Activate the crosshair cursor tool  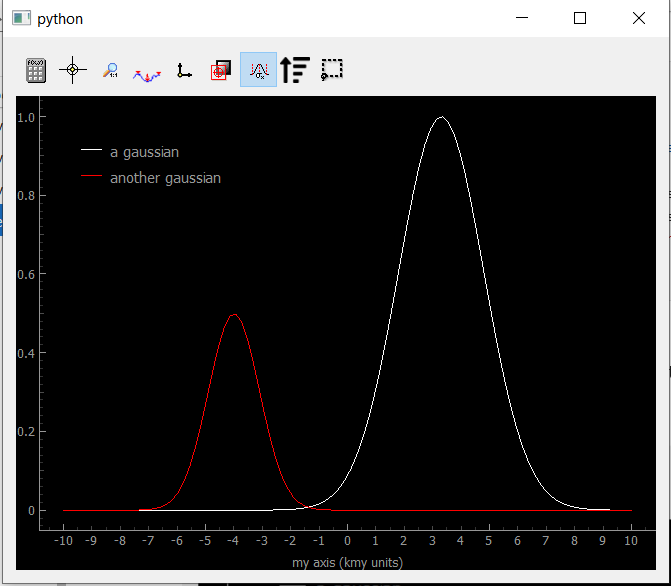(73, 70)
